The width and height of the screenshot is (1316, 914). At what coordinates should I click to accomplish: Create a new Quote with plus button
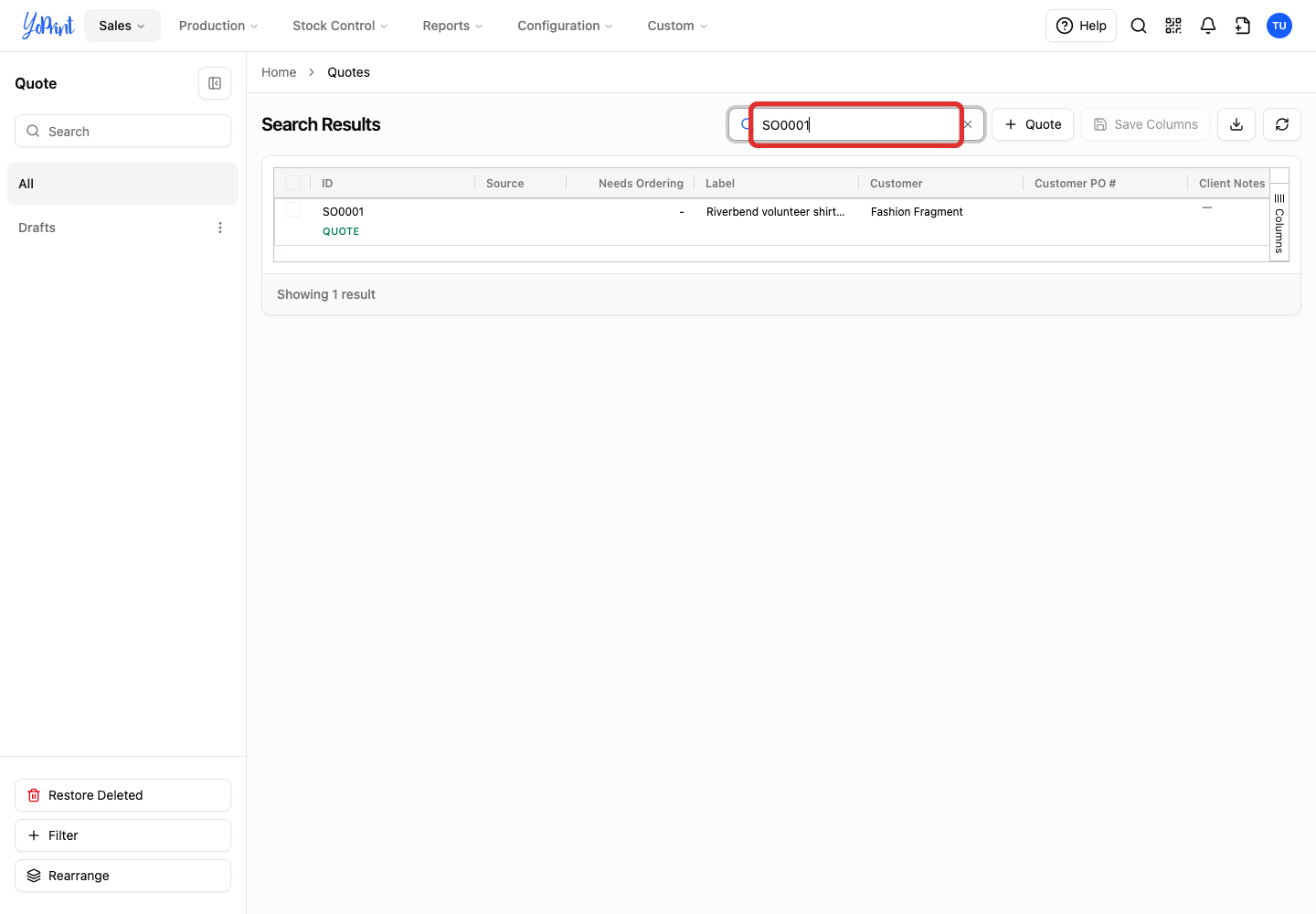(1033, 124)
